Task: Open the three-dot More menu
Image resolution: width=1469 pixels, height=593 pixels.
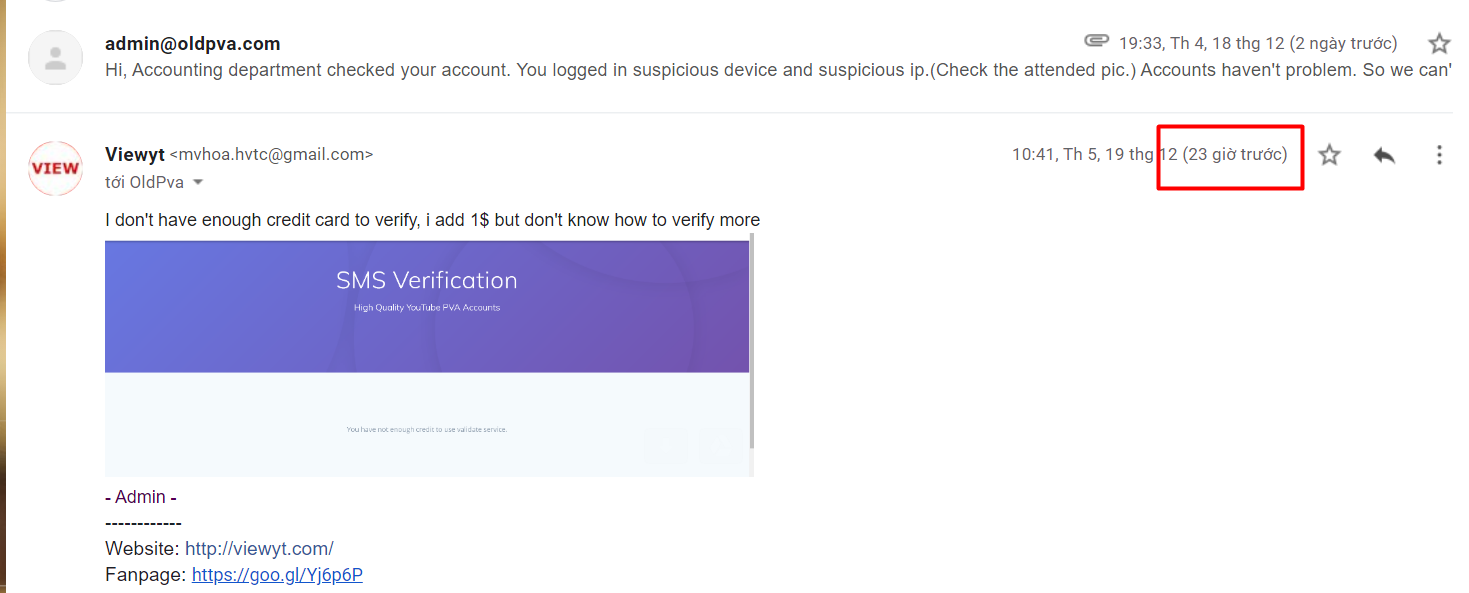Action: [x=1439, y=155]
